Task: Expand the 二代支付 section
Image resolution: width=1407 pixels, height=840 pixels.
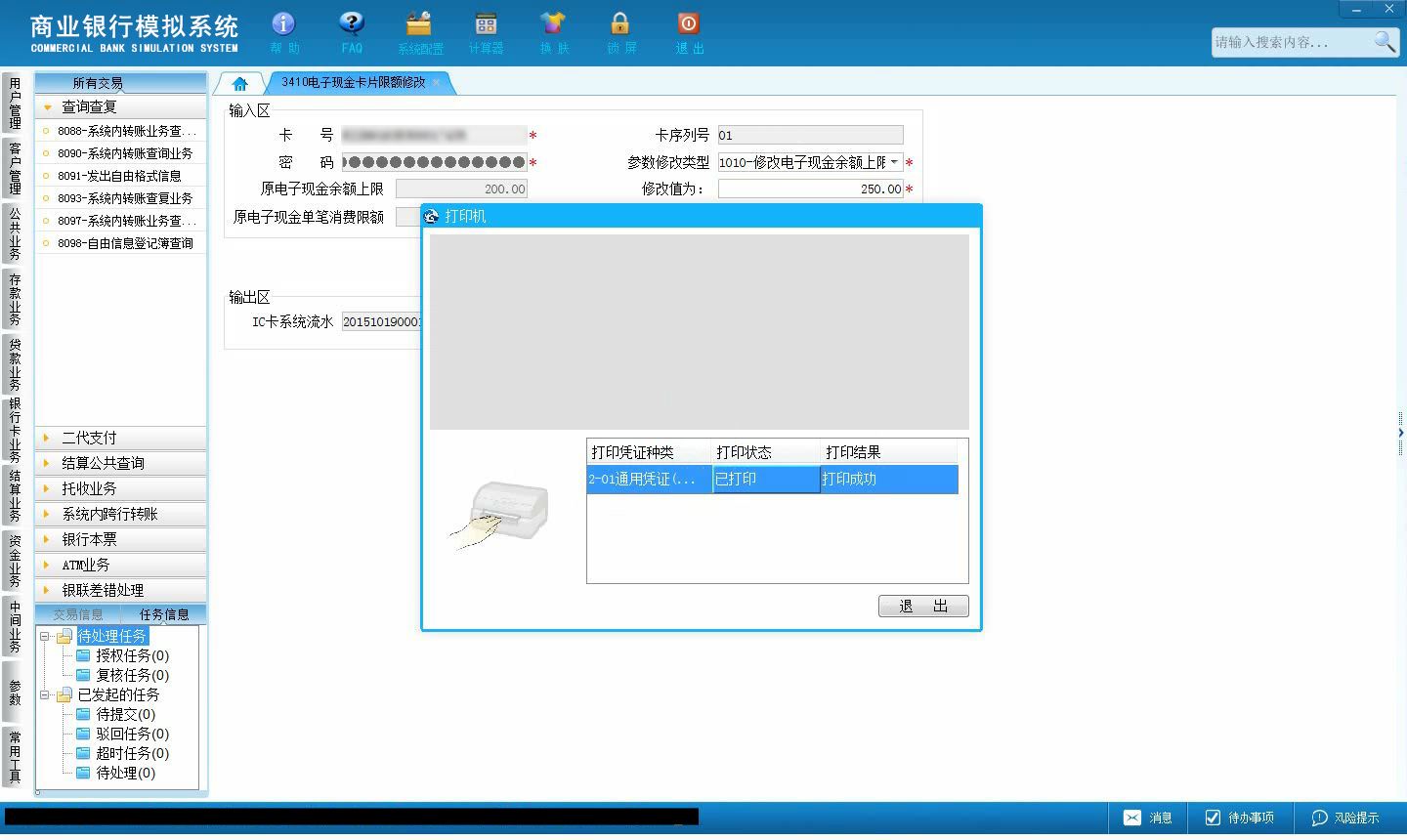Action: click(121, 438)
